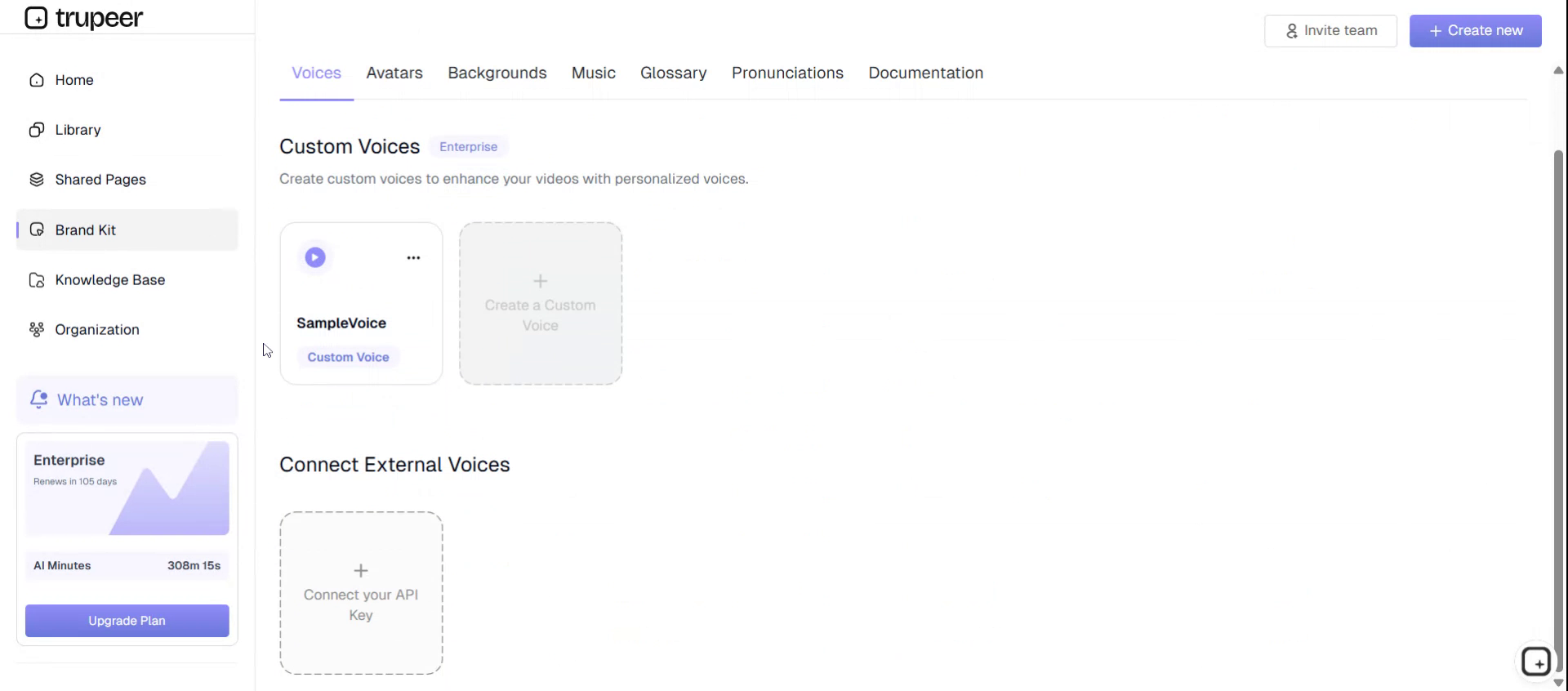Switch to the Backgrounds tab
1568x691 pixels.
click(497, 74)
